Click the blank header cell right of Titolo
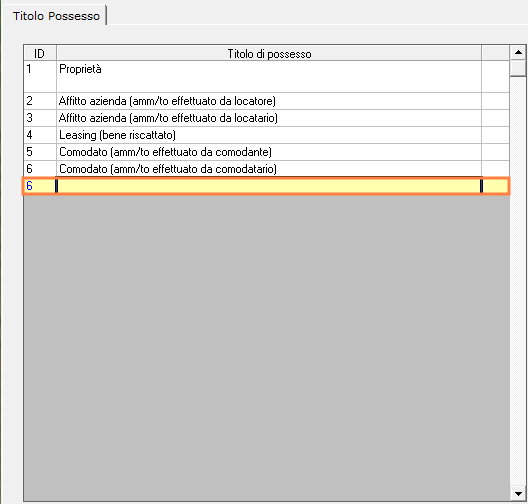528x504 pixels. coord(495,54)
